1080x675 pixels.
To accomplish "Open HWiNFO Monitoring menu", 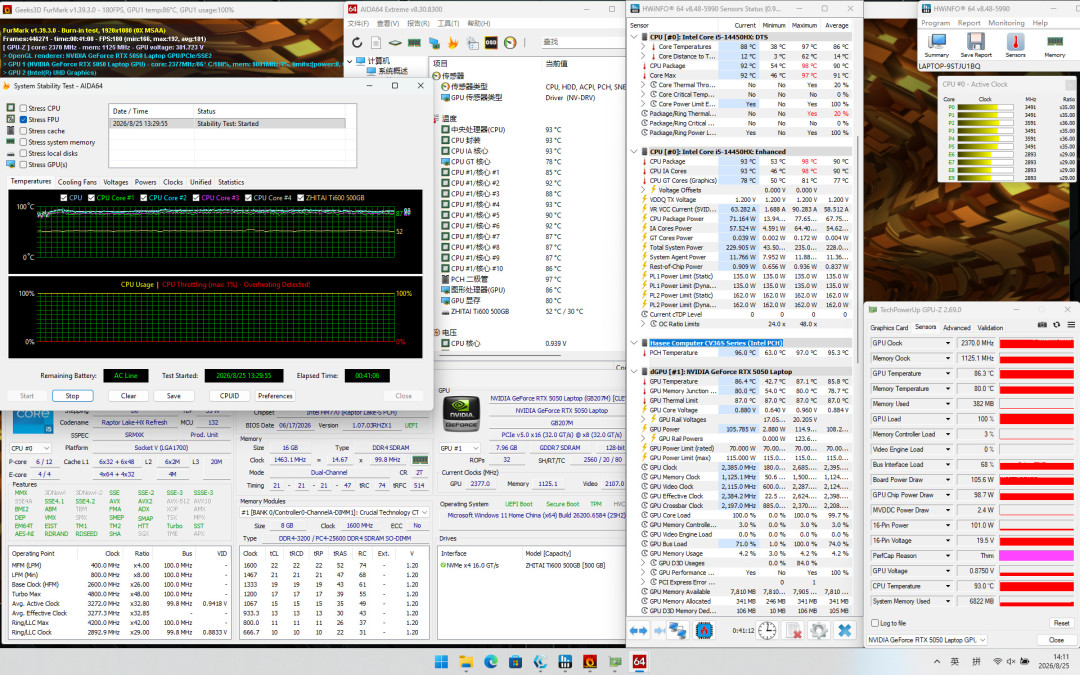I will (1006, 23).
